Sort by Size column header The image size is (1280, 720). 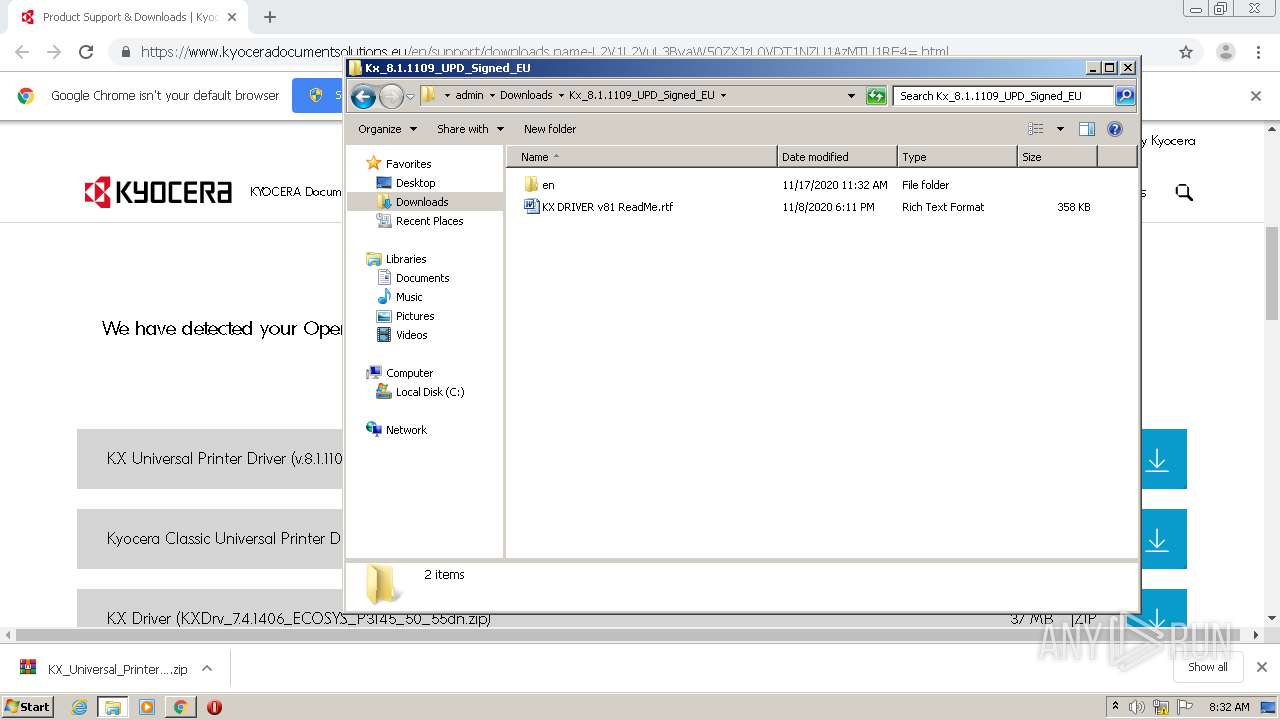1057,157
